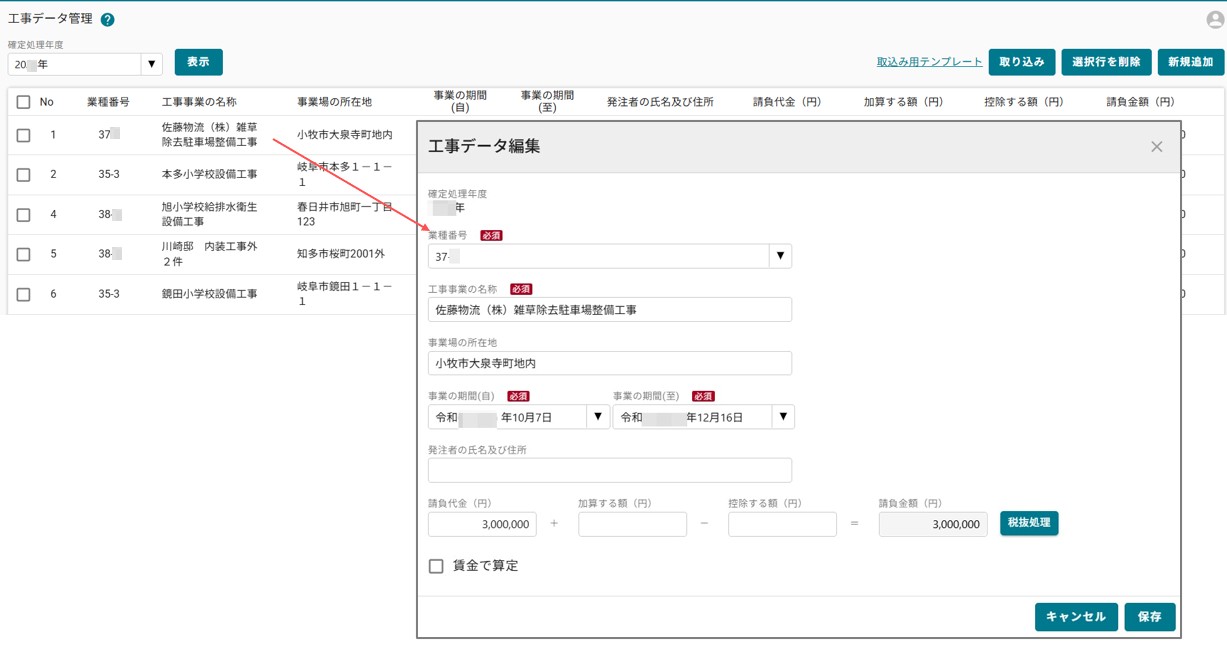Image resolution: width=1227 pixels, height=646 pixels.
Task: Check the row 6 鏡田小学校設備工事 checkbox
Action: point(24,294)
